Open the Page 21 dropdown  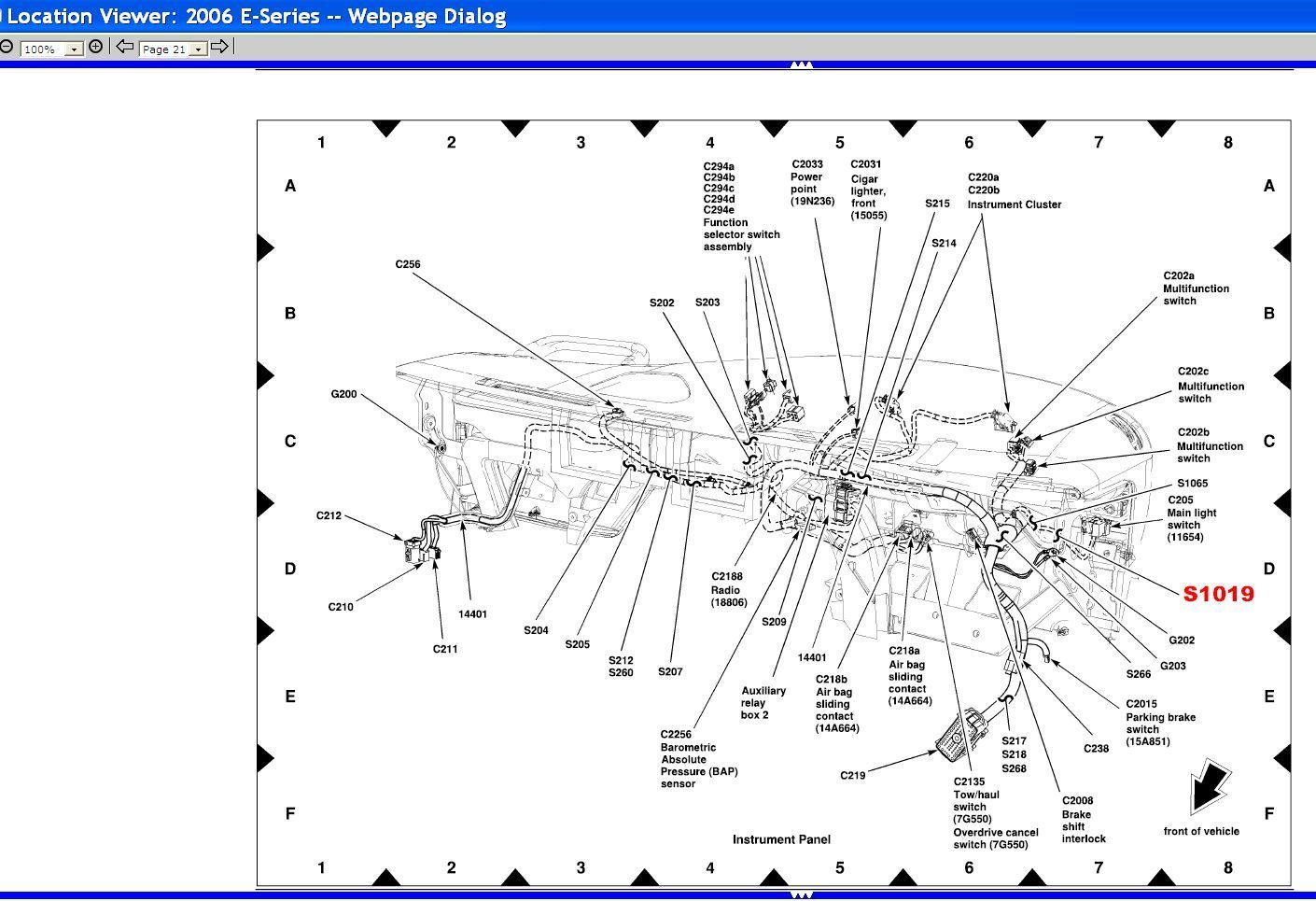coord(199,49)
